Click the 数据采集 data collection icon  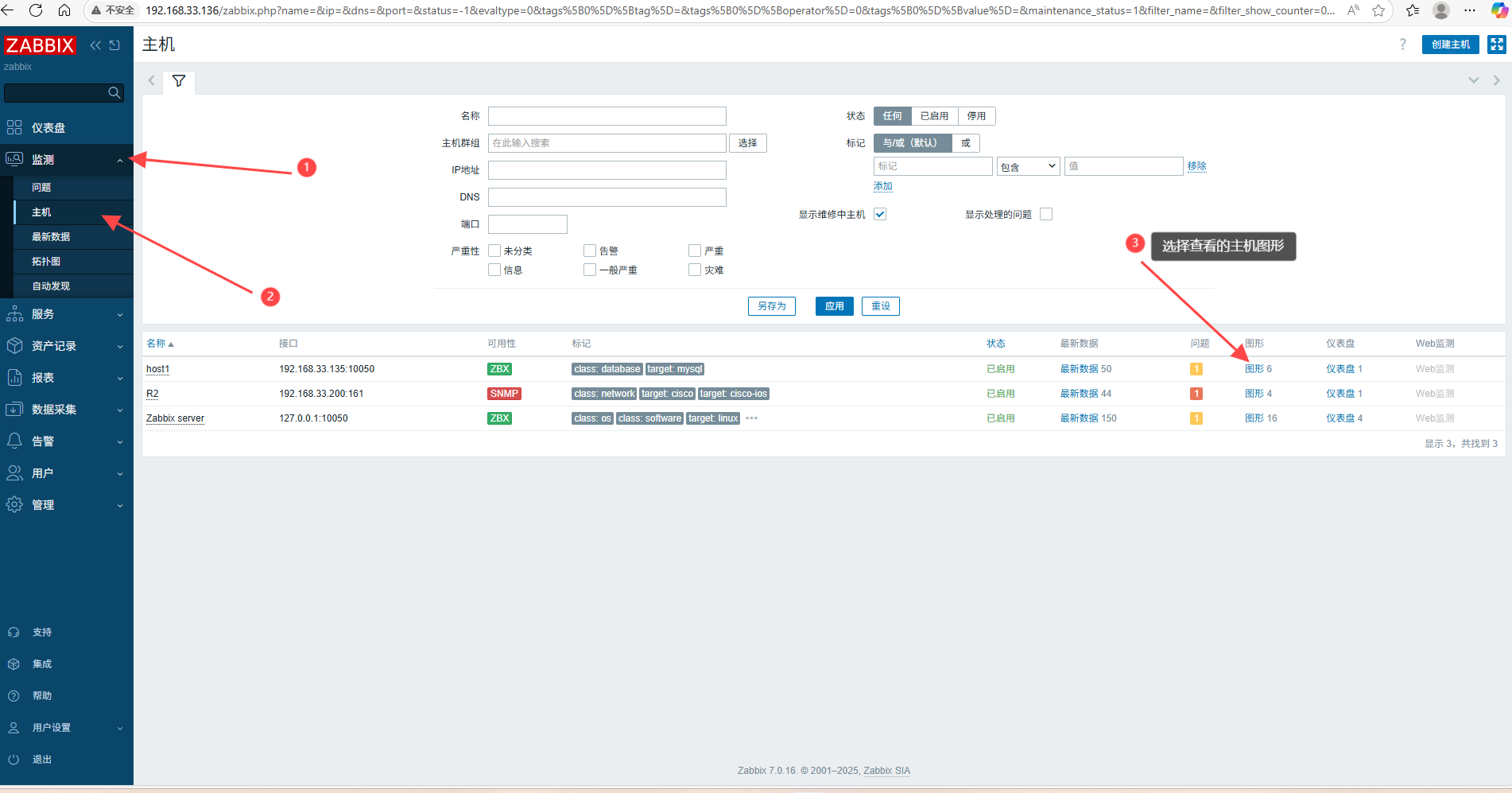tap(14, 410)
